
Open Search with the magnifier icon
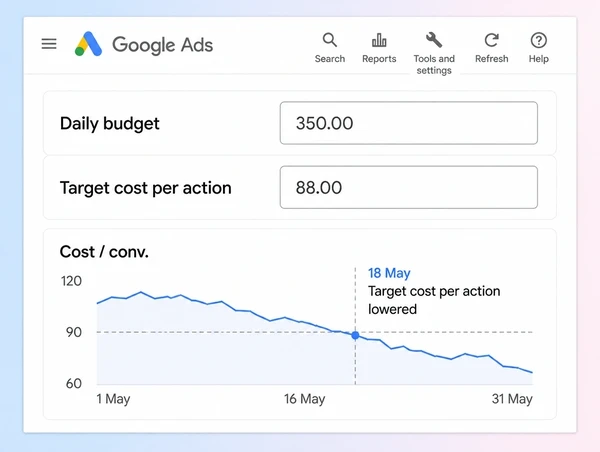pos(329,40)
